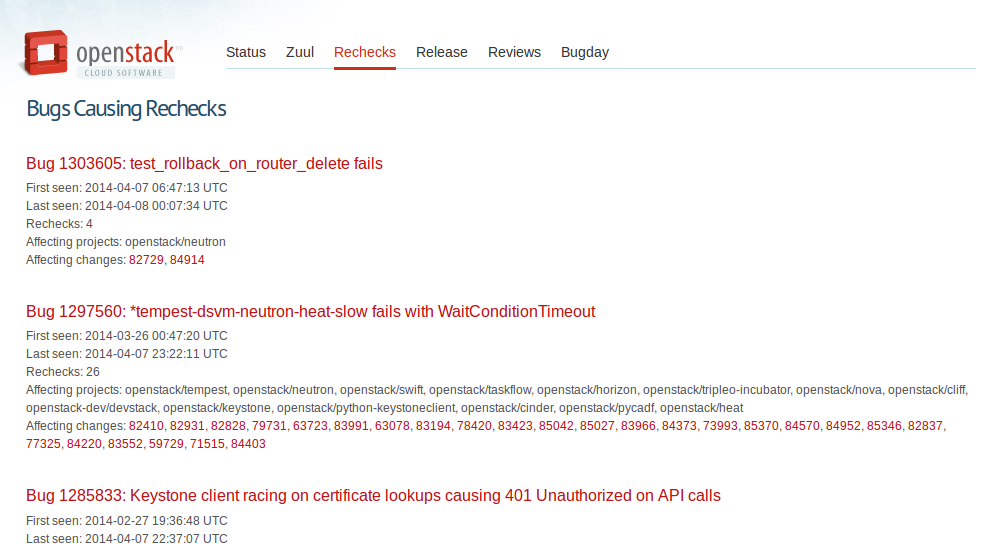The height and width of the screenshot is (544, 996).
Task: Open Bug 1285833 Keystone client racing link
Action: point(373,496)
